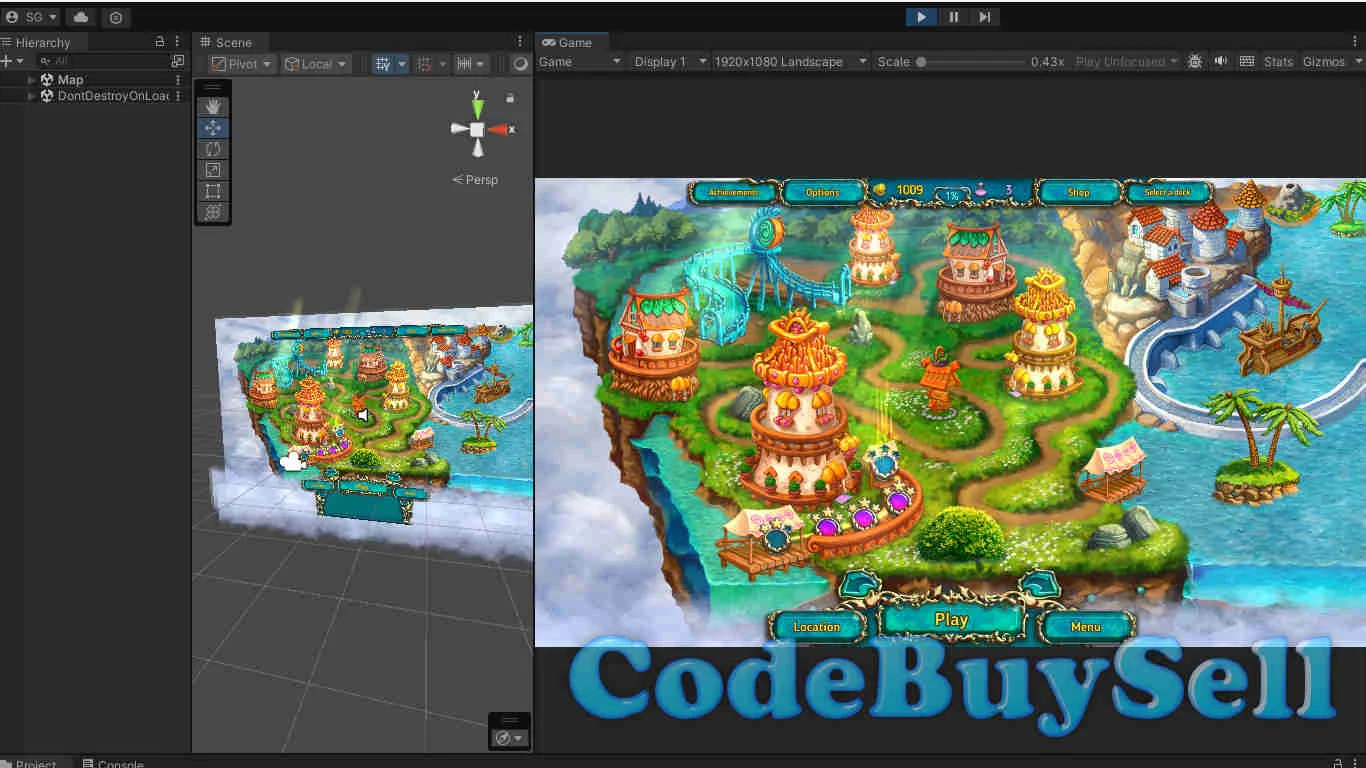
Task: Open the Hierarchy panel options menu
Action: click(x=177, y=42)
